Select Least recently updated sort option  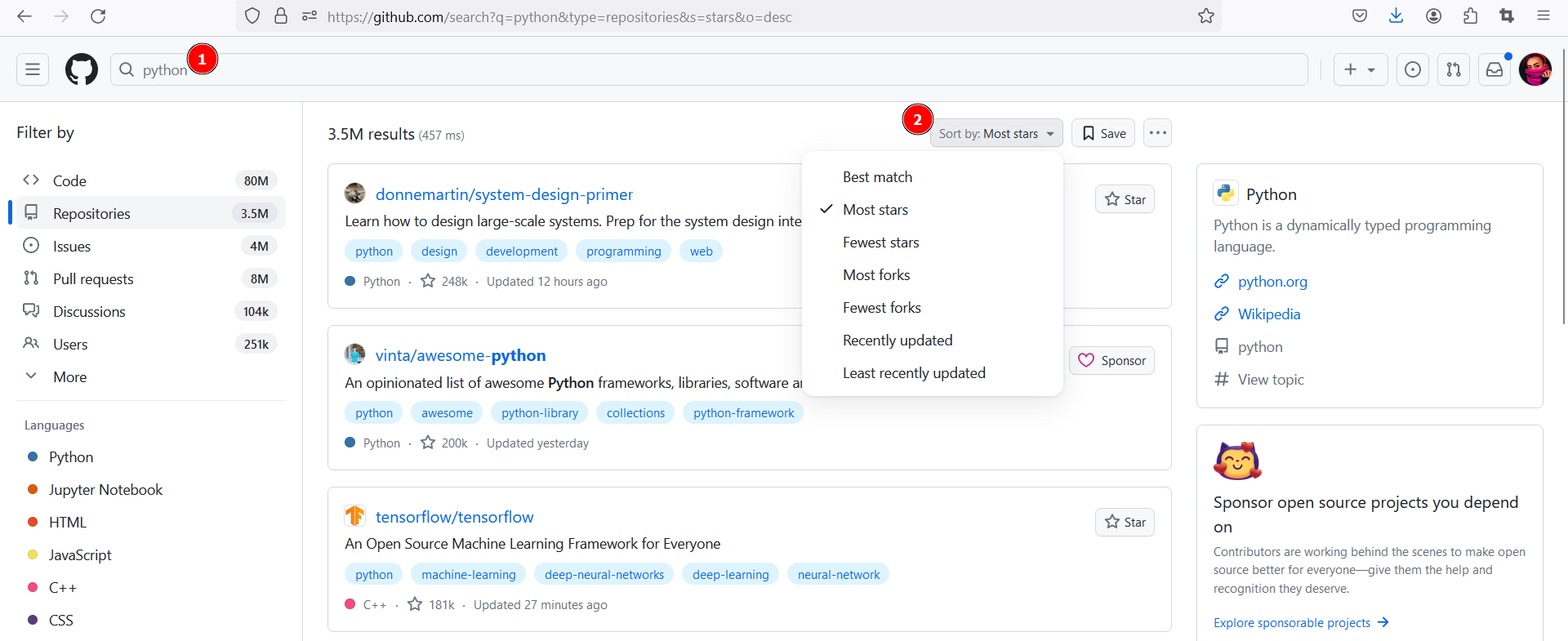coord(933,373)
